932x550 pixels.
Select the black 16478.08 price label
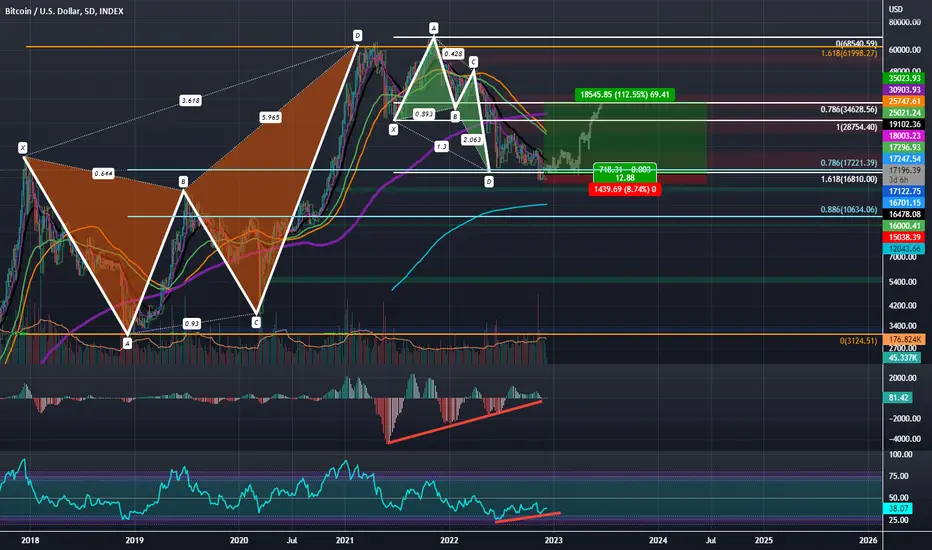click(904, 214)
